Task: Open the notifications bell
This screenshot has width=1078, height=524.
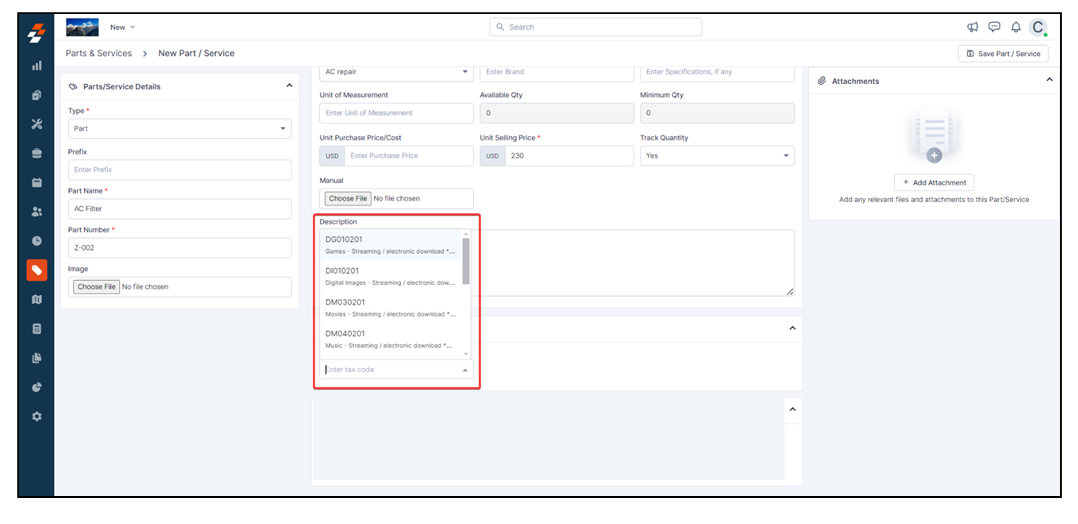Action: (x=1016, y=27)
